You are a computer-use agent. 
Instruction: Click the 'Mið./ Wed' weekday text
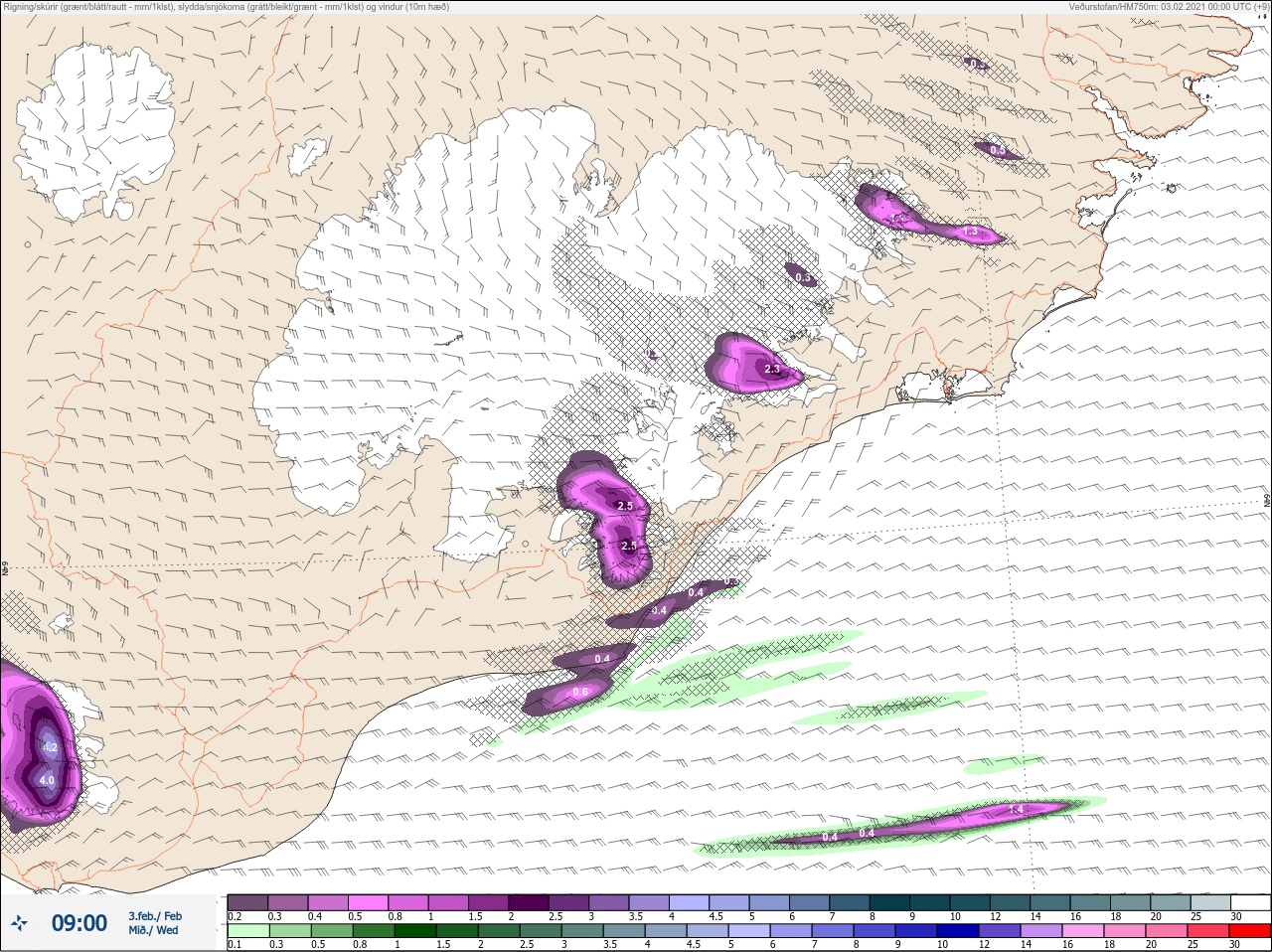pos(153,930)
